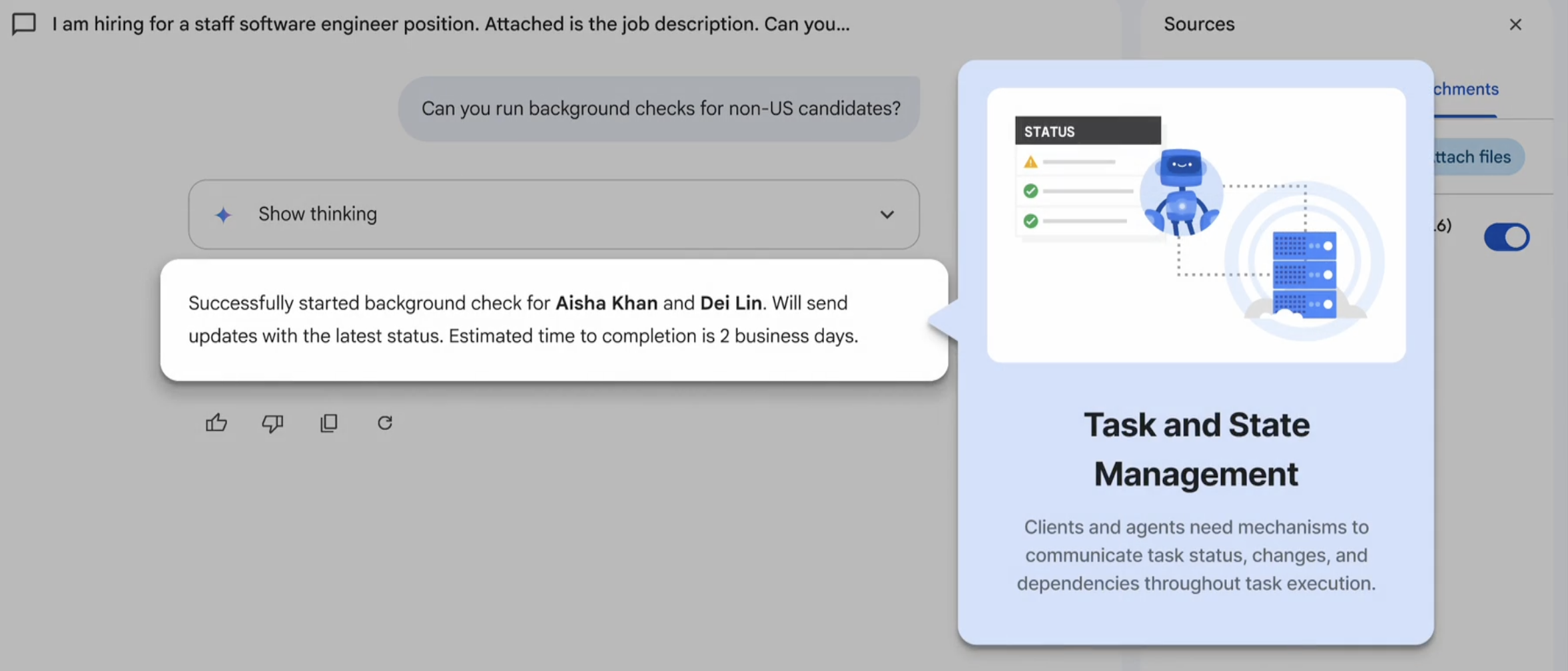Click the Sources panel heading
The image size is (1568, 671).
click(1199, 24)
